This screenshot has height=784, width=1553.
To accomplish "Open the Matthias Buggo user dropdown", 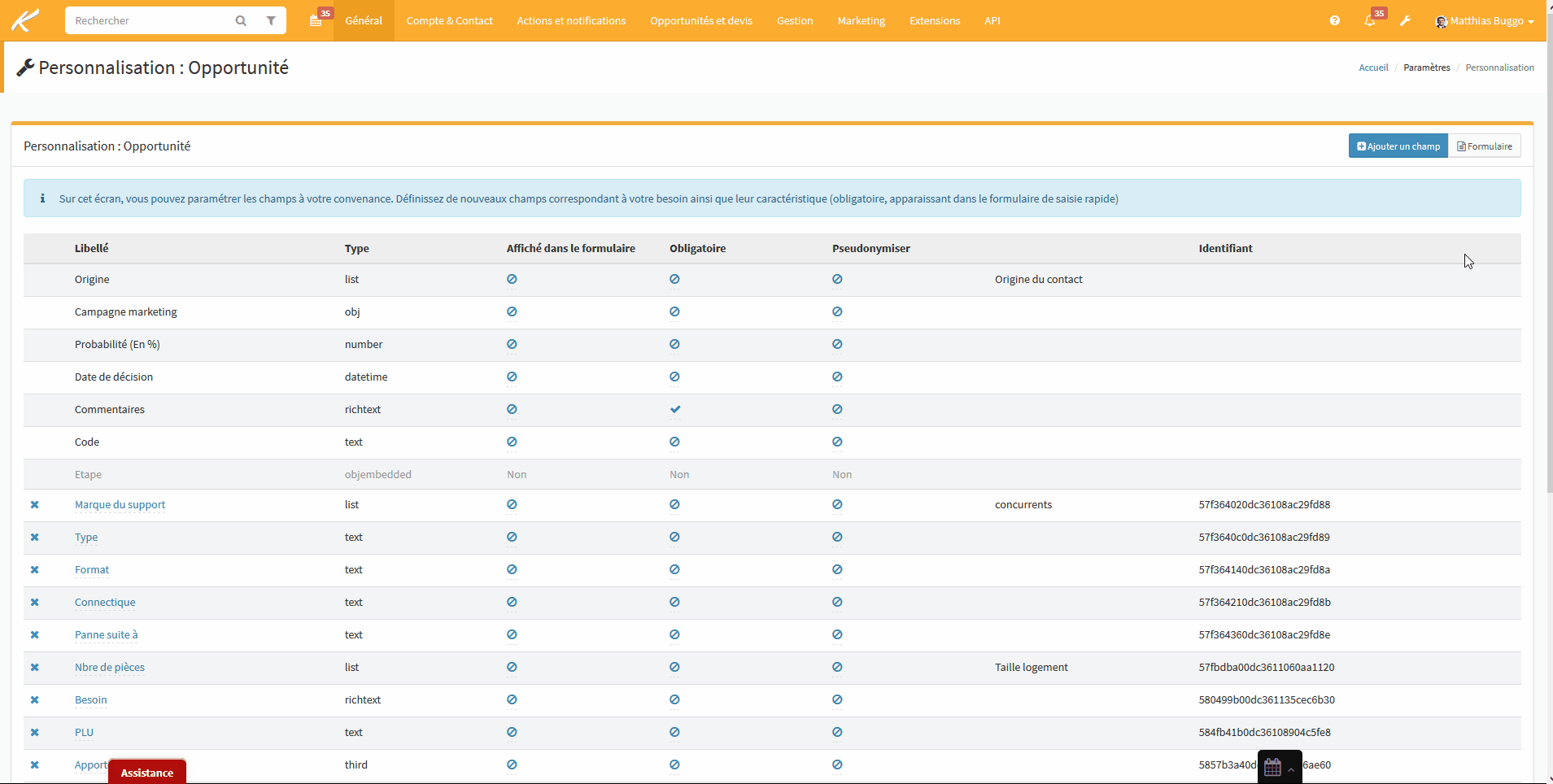I will 1485,21.
